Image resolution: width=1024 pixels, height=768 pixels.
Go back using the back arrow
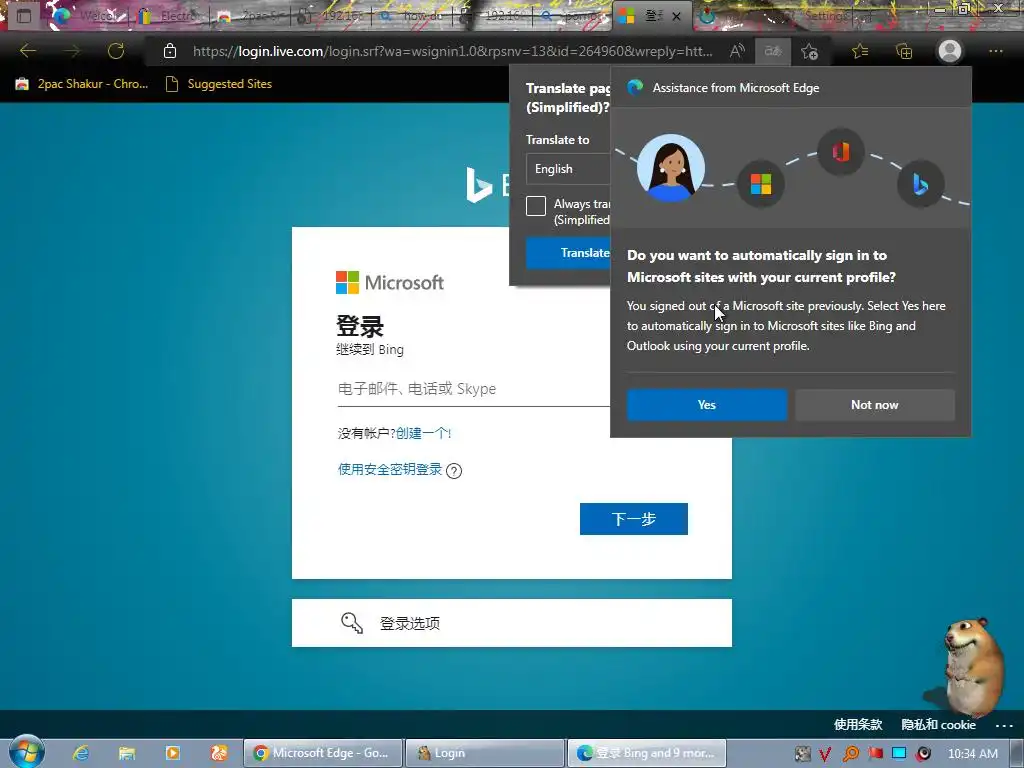coord(28,51)
